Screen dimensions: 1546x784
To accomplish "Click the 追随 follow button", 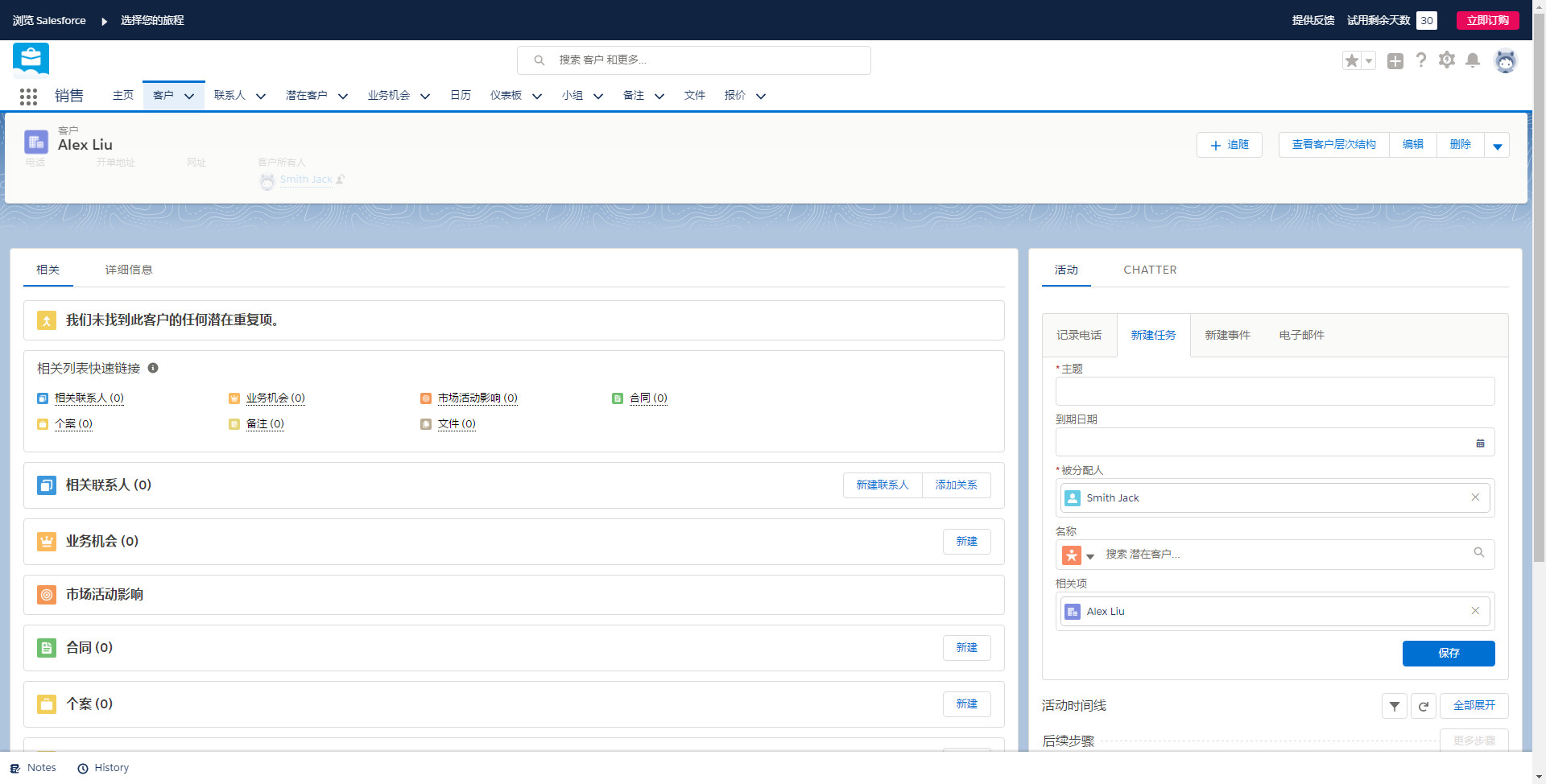I will (1230, 145).
